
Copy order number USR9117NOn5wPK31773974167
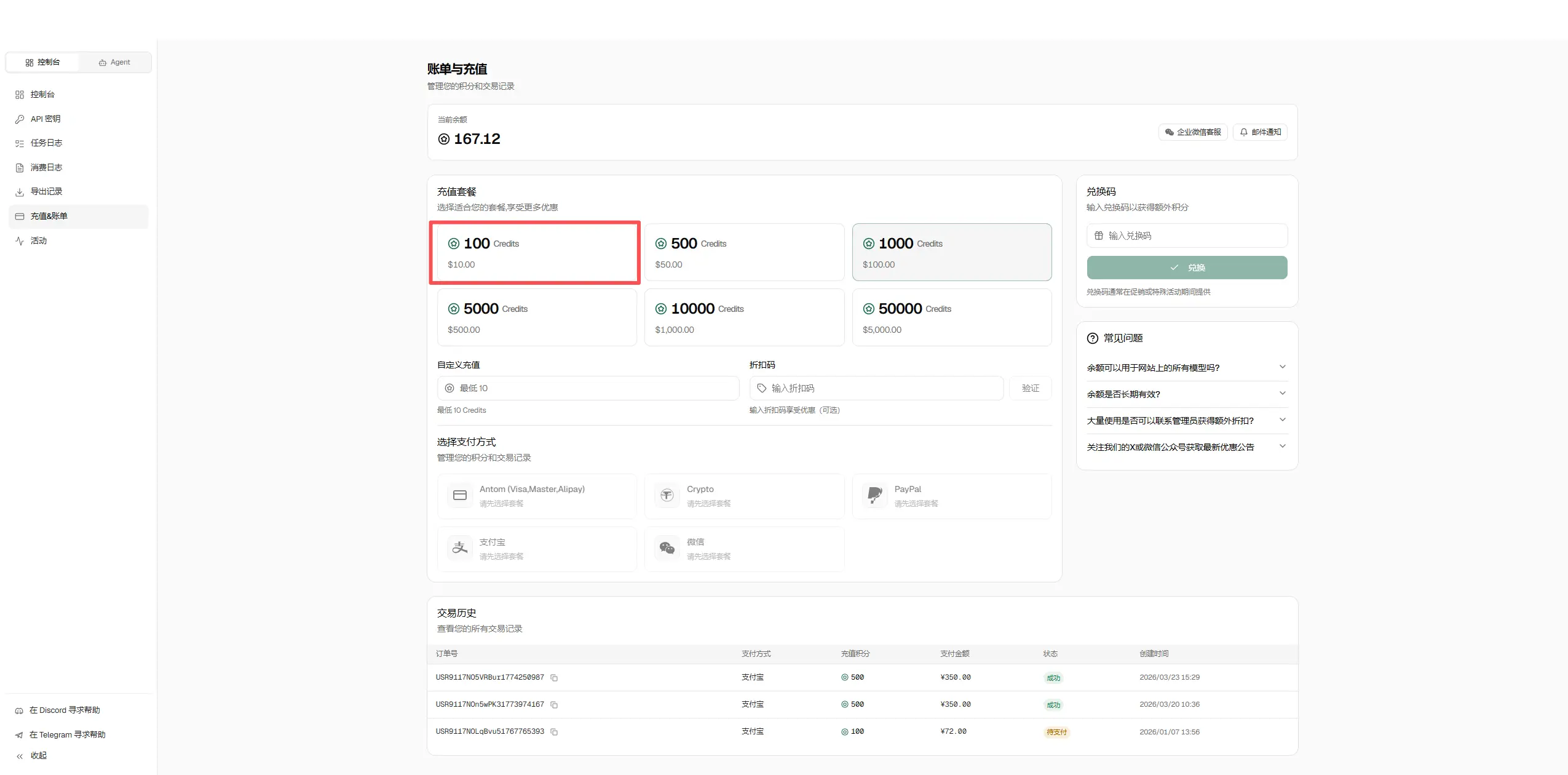tap(554, 705)
